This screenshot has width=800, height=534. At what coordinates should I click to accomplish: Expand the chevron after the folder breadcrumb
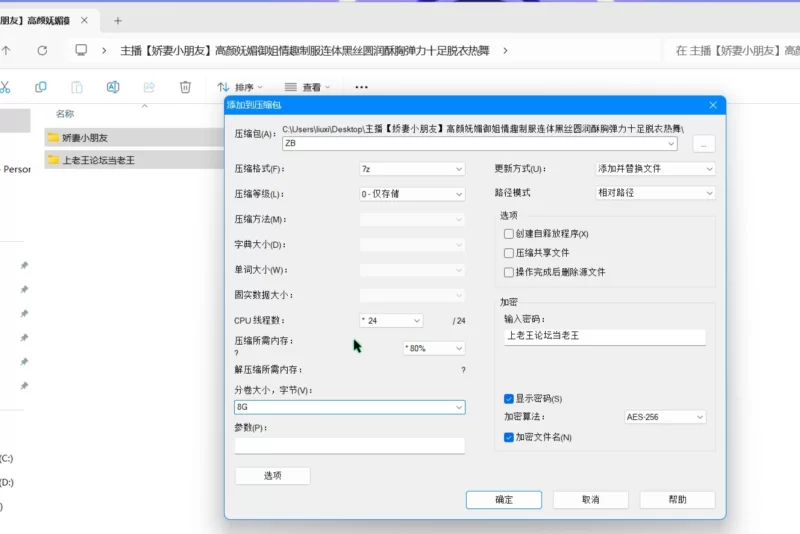pyautogui.click(x=505, y=50)
